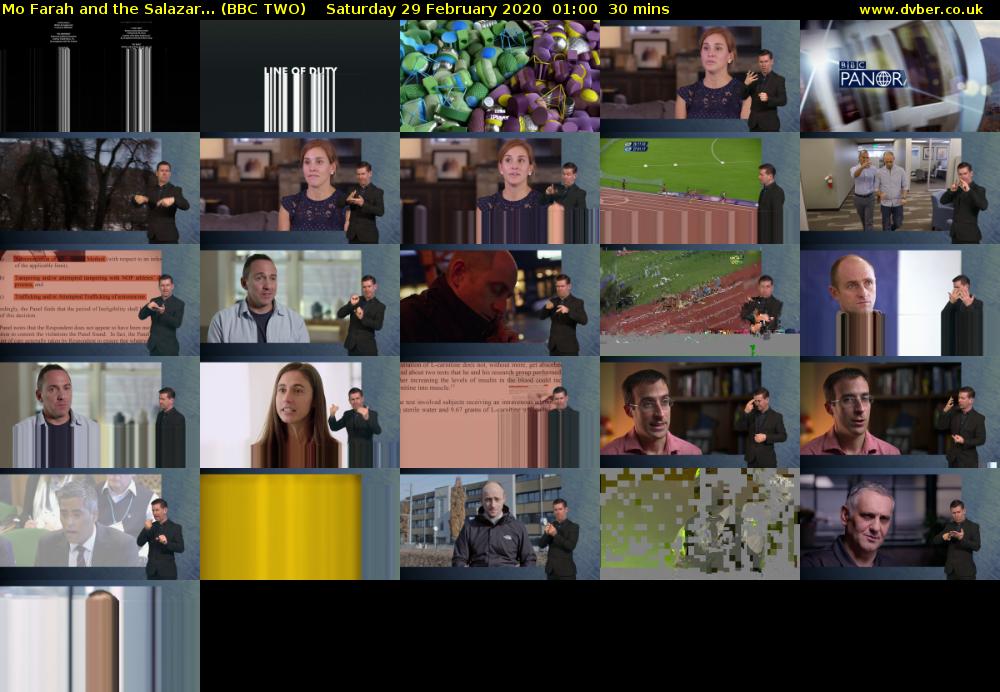The width and height of the screenshot is (1000, 692).
Task: Open the bald man at night thumbnail
Action: 500,300
